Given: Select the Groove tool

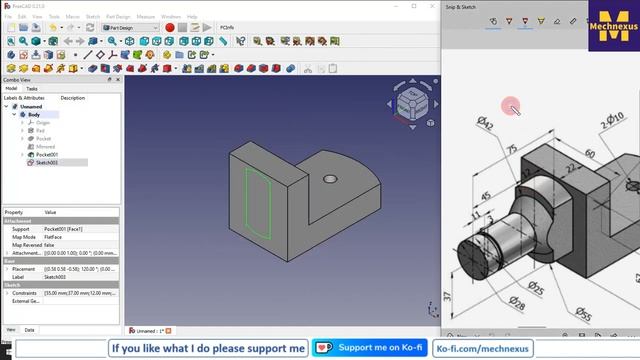Looking at the screenshot, I should click(118, 69).
